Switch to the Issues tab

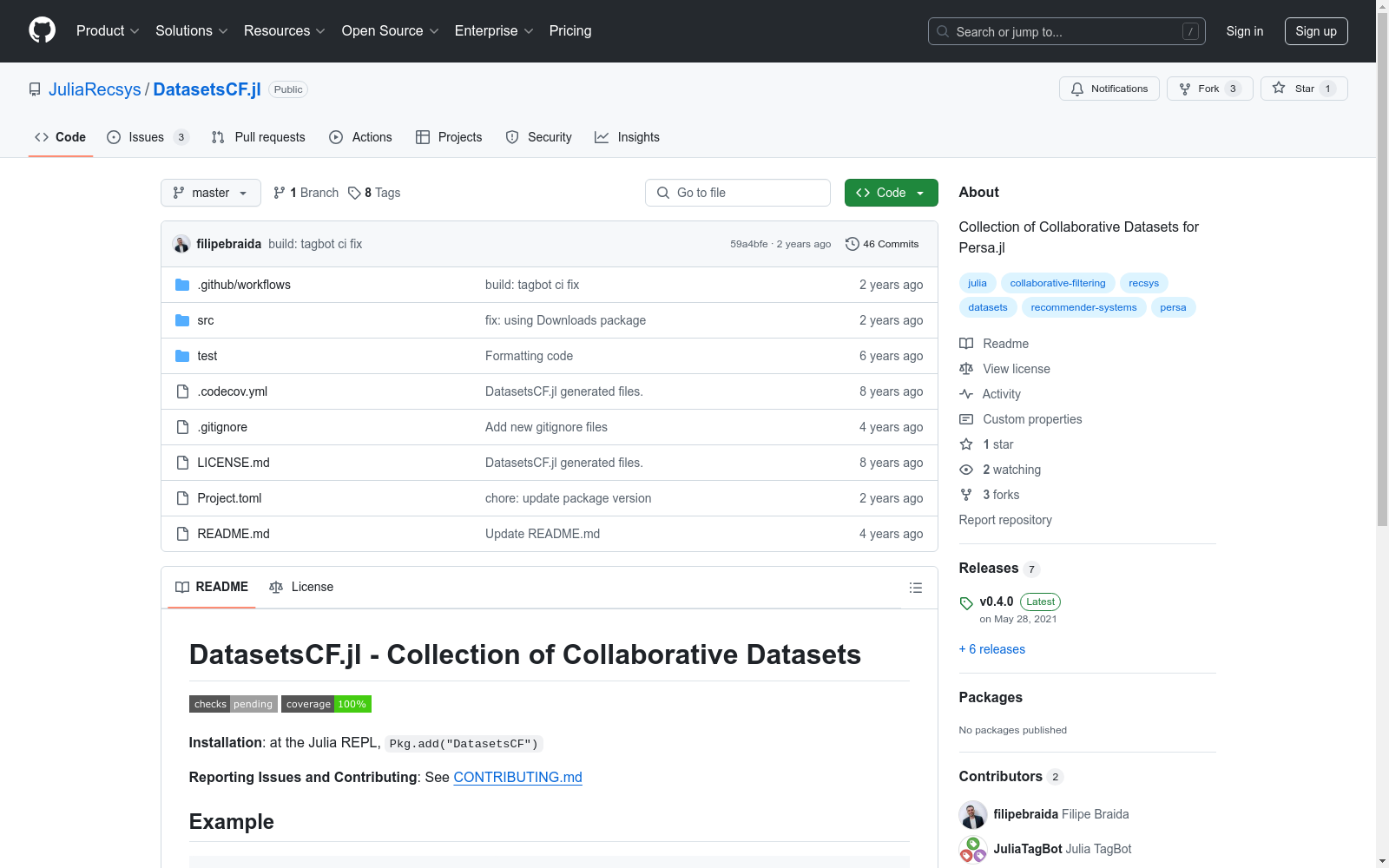tap(148, 137)
